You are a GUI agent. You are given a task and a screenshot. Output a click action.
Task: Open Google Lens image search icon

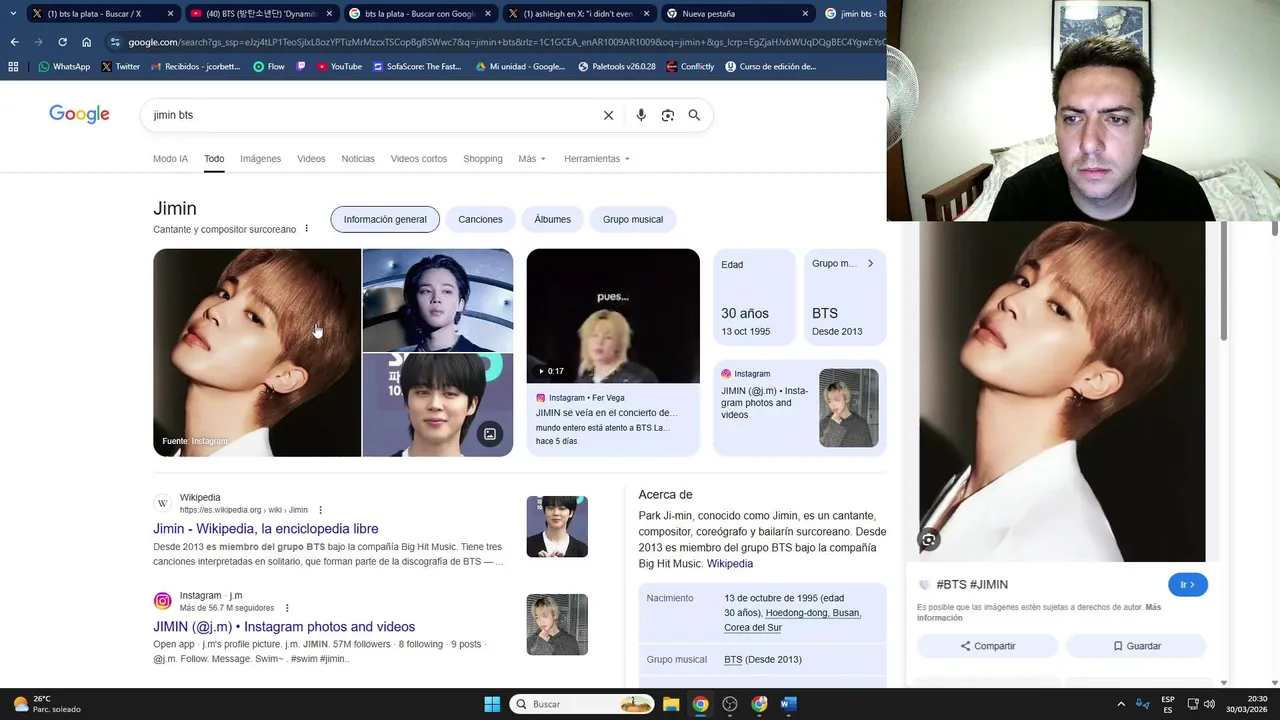click(668, 115)
